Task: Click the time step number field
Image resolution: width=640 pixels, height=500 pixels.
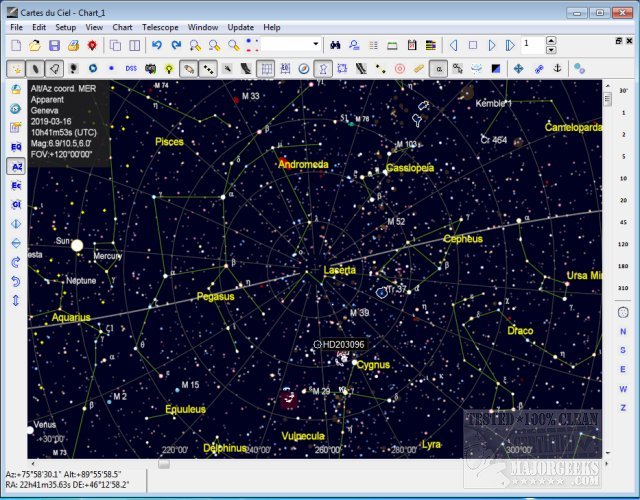Action: coord(533,44)
